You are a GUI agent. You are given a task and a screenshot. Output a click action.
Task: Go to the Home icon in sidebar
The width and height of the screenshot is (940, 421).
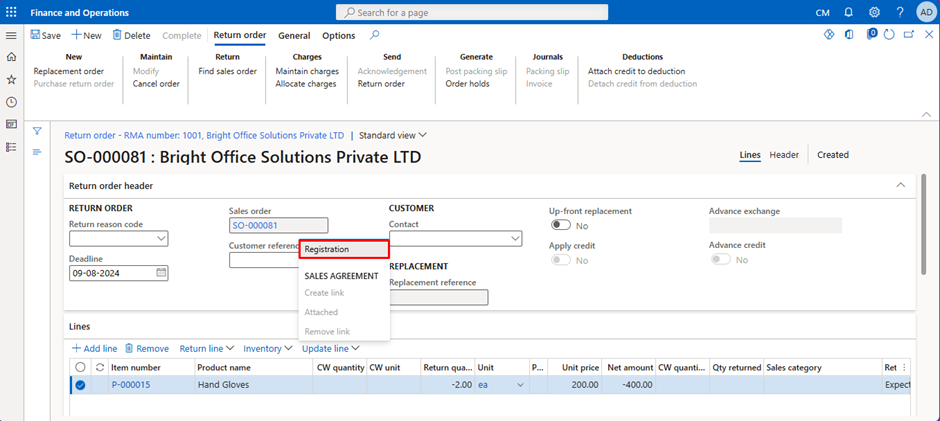[x=11, y=57]
